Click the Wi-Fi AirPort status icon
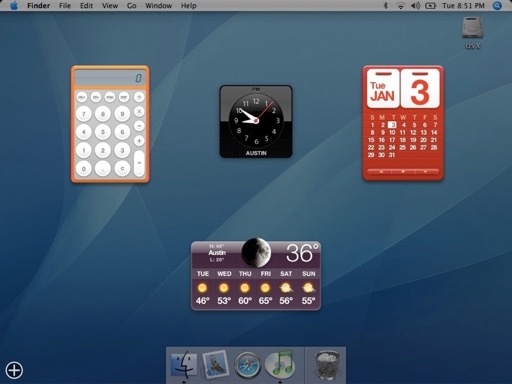This screenshot has height=384, width=512. click(400, 6)
